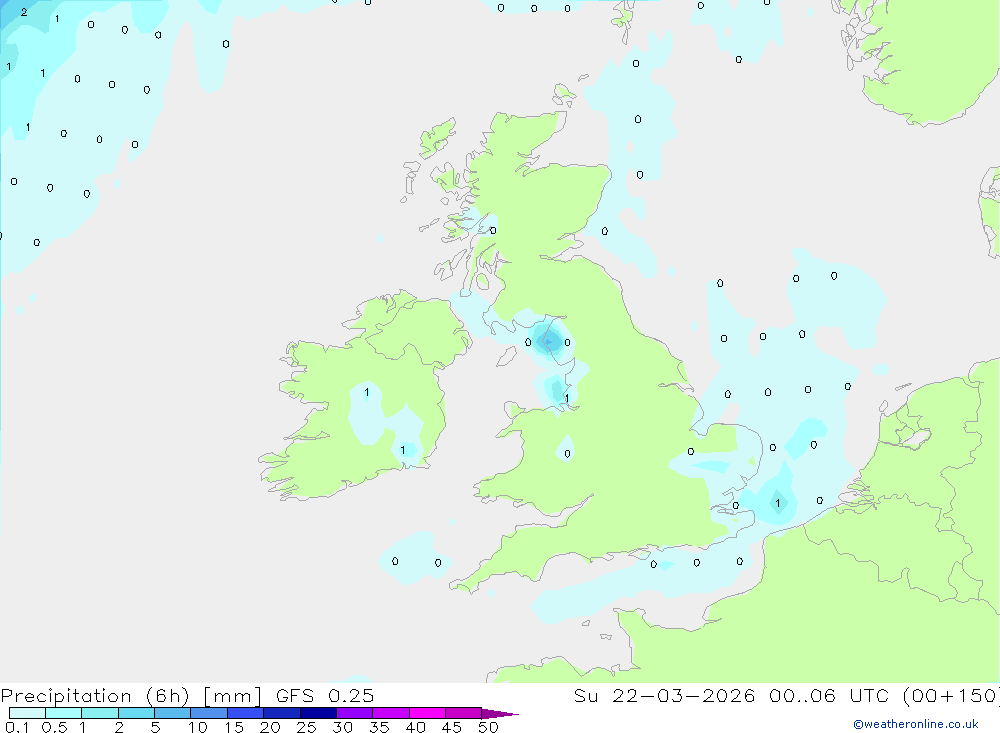Image resolution: width=1000 pixels, height=733 pixels.
Task: Click the '(00+150)' forecast offset text
Action: (952, 696)
